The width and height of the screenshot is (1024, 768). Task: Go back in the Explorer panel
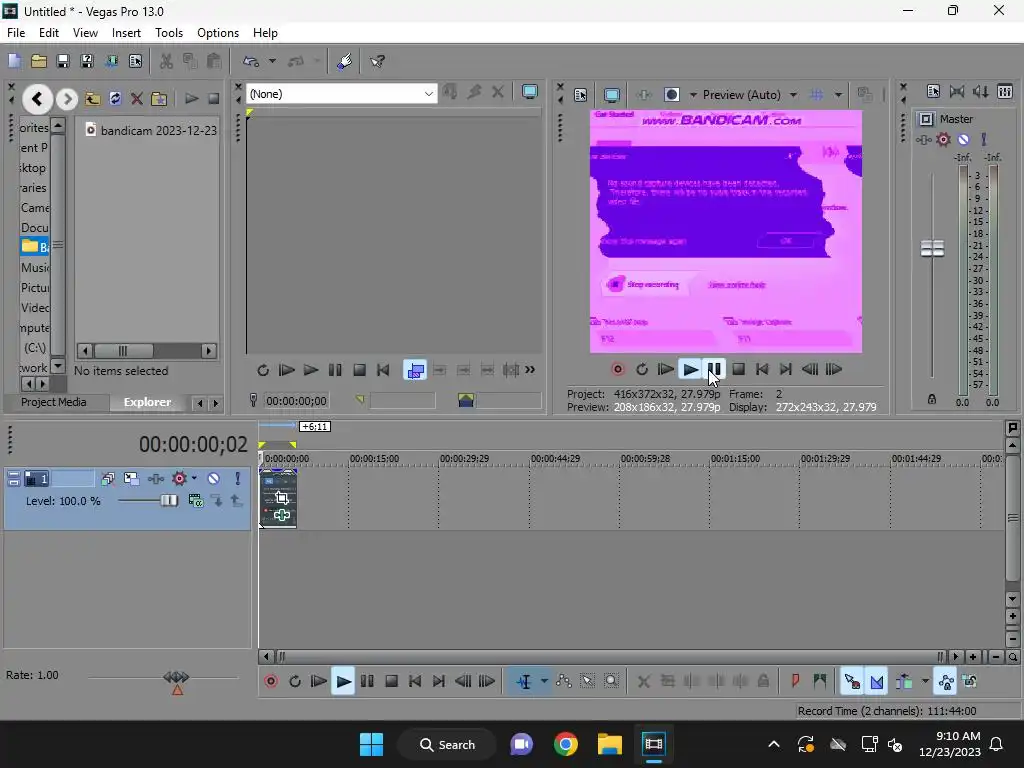click(x=37, y=99)
